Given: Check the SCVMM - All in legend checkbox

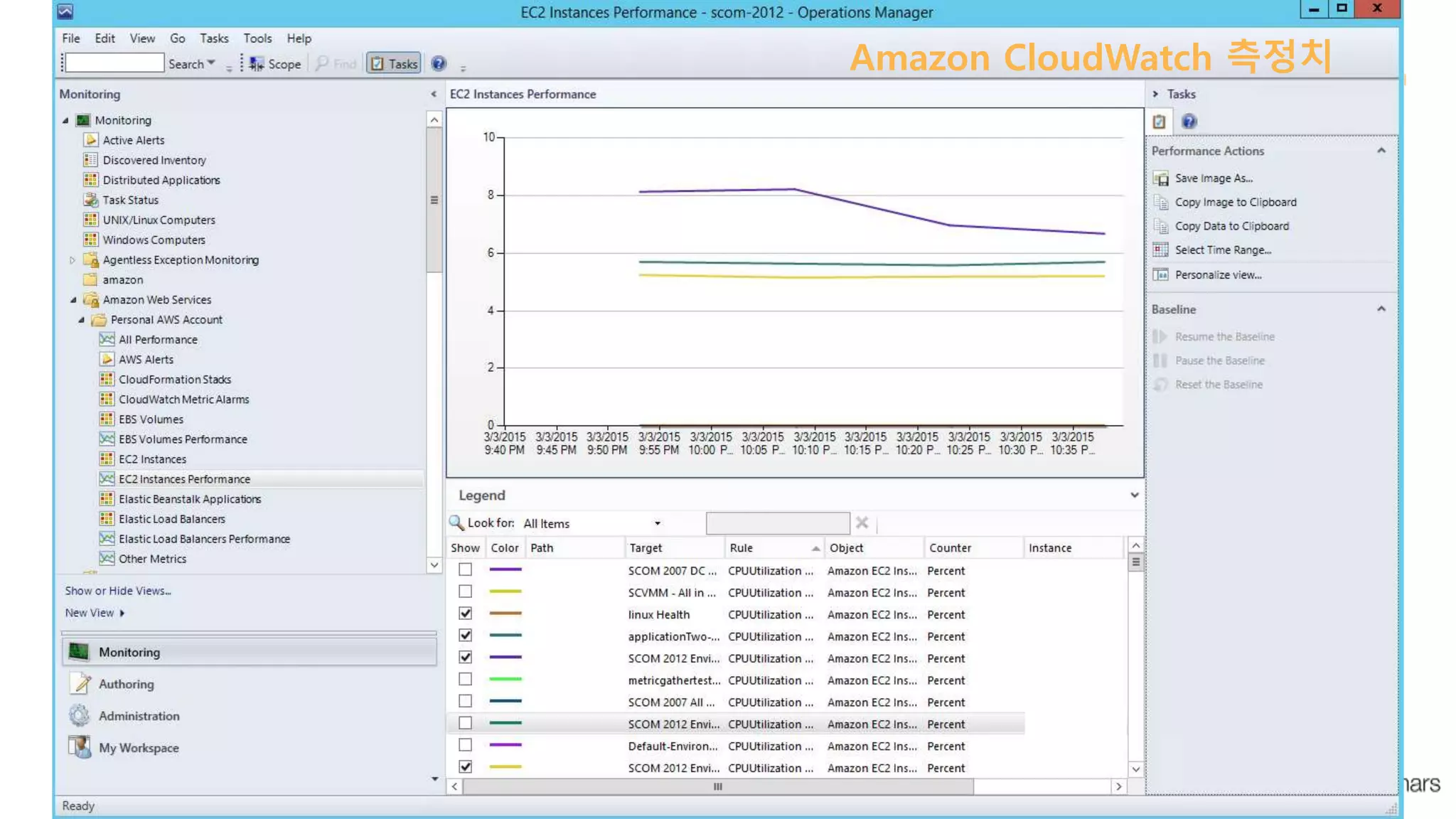Looking at the screenshot, I should point(465,591).
